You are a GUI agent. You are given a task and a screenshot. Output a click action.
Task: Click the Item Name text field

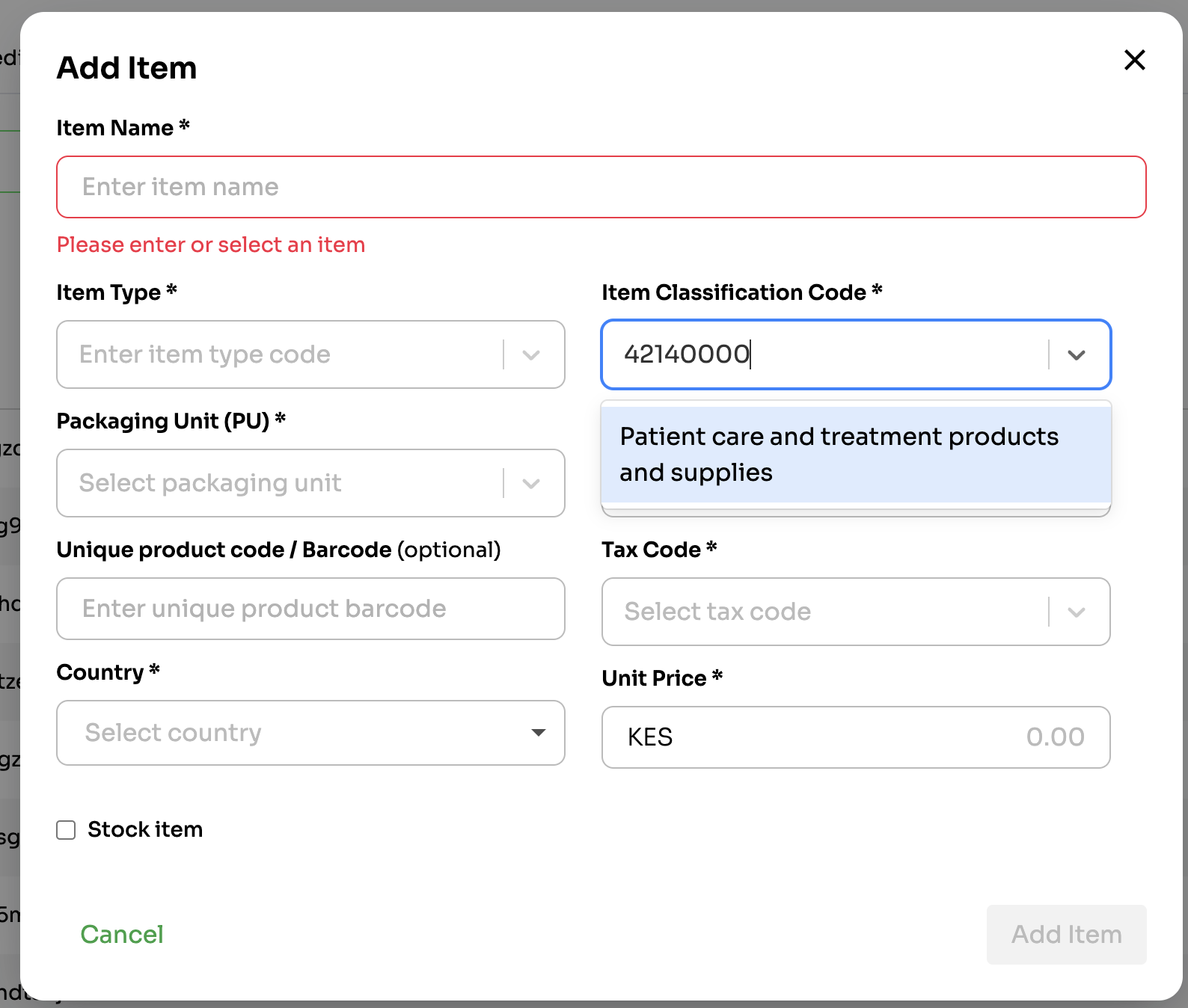601,187
